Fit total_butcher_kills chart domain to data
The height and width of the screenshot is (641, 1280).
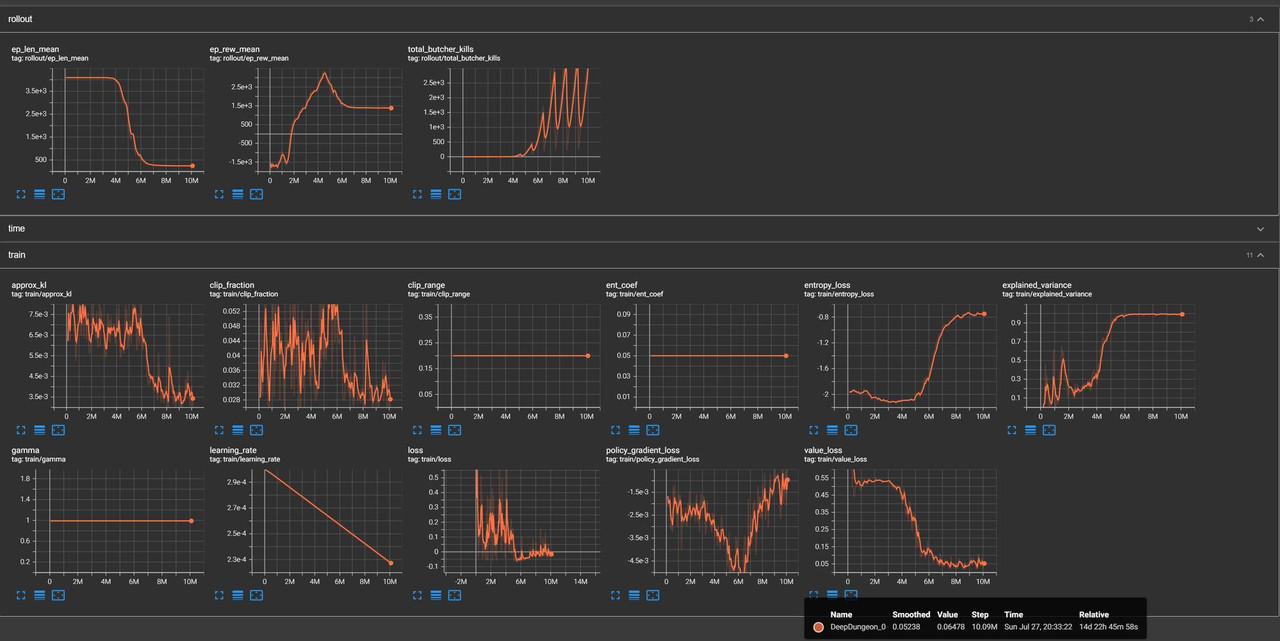(455, 194)
